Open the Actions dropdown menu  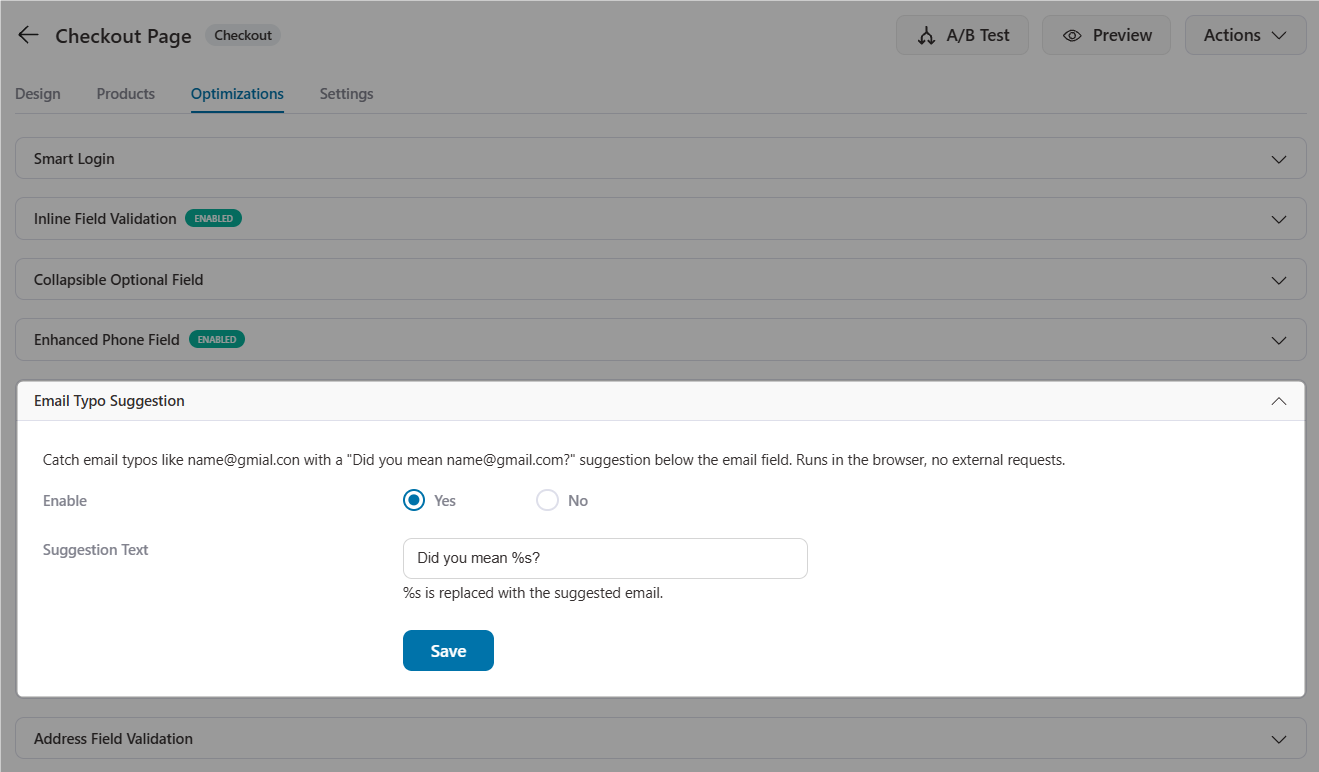coord(1245,35)
